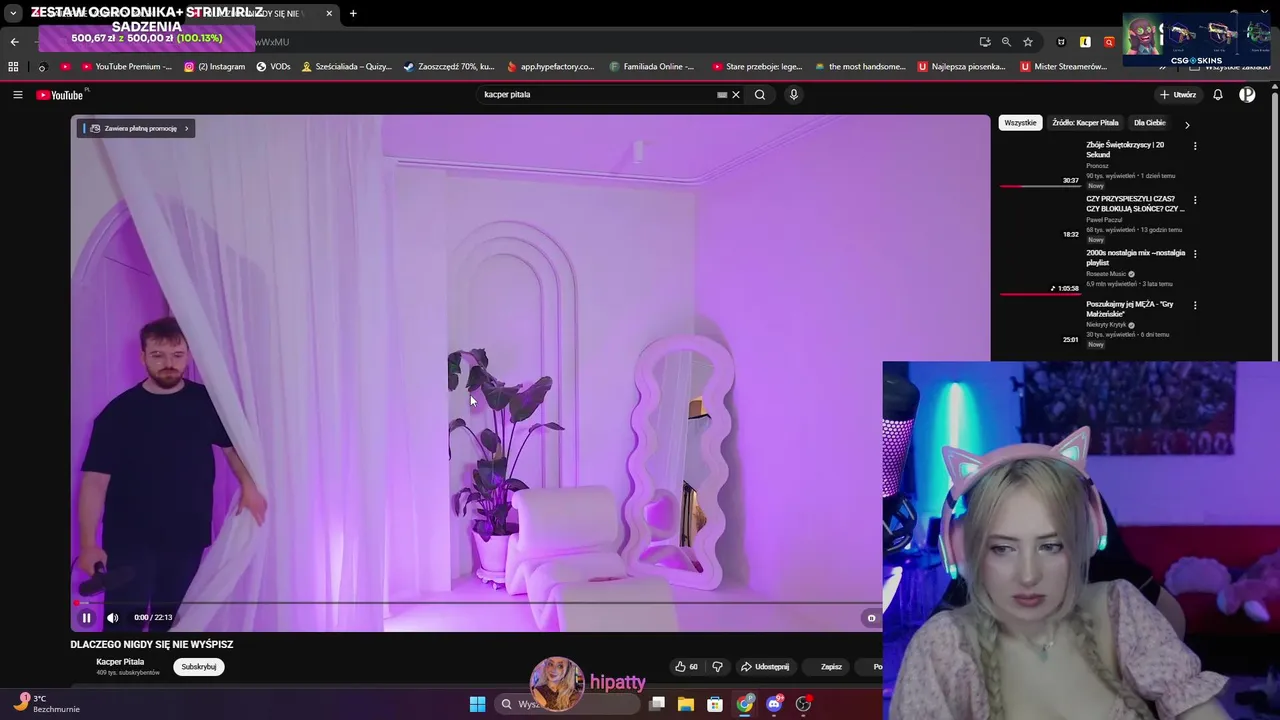Open Task View on the taskbar
The width and height of the screenshot is (1280, 720).
pyautogui.click(x=657, y=704)
